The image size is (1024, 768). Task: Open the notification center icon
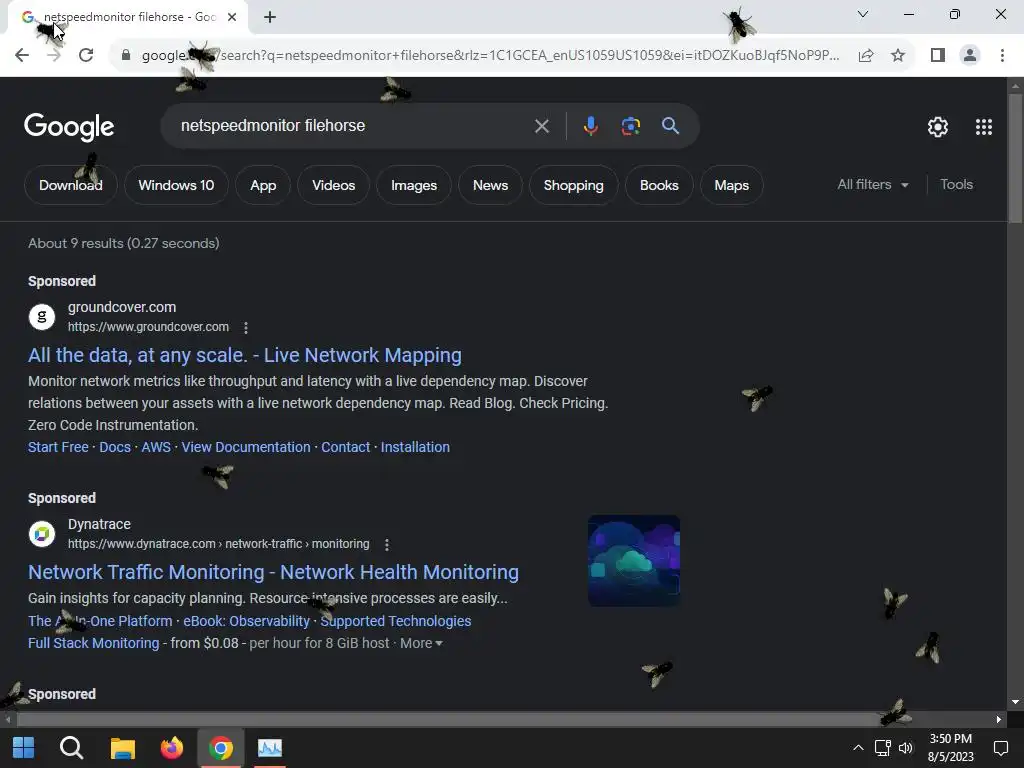1000,748
